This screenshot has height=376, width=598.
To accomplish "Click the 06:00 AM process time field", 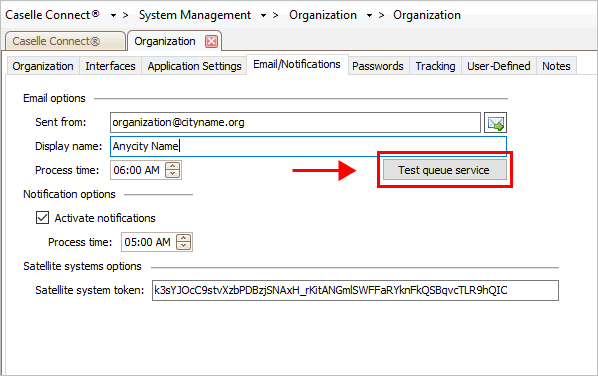I will pyautogui.click(x=146, y=170).
